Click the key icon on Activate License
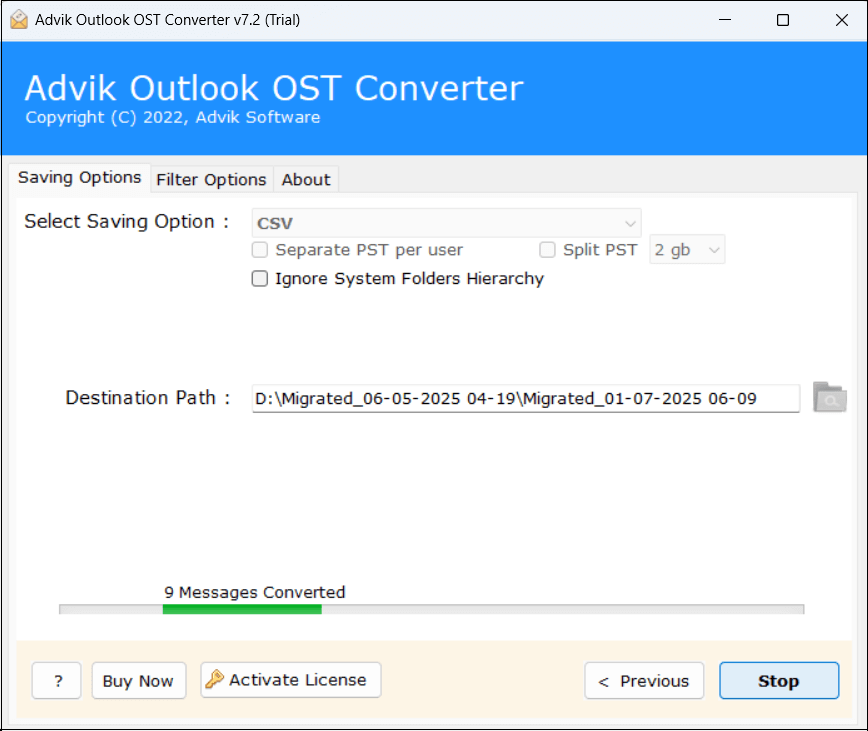This screenshot has width=868, height=731. click(214, 679)
